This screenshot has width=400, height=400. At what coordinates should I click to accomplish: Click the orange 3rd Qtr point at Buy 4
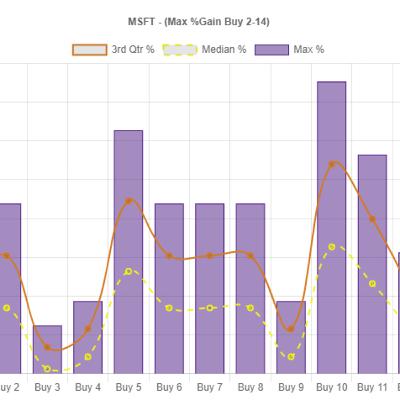88,329
